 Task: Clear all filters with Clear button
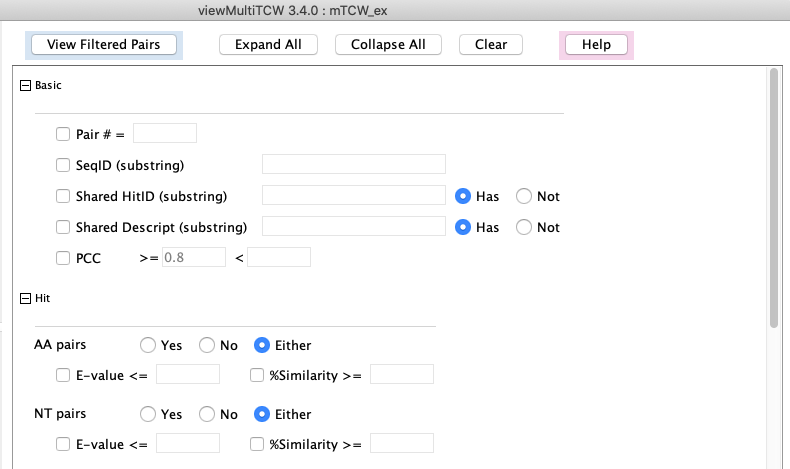click(491, 45)
